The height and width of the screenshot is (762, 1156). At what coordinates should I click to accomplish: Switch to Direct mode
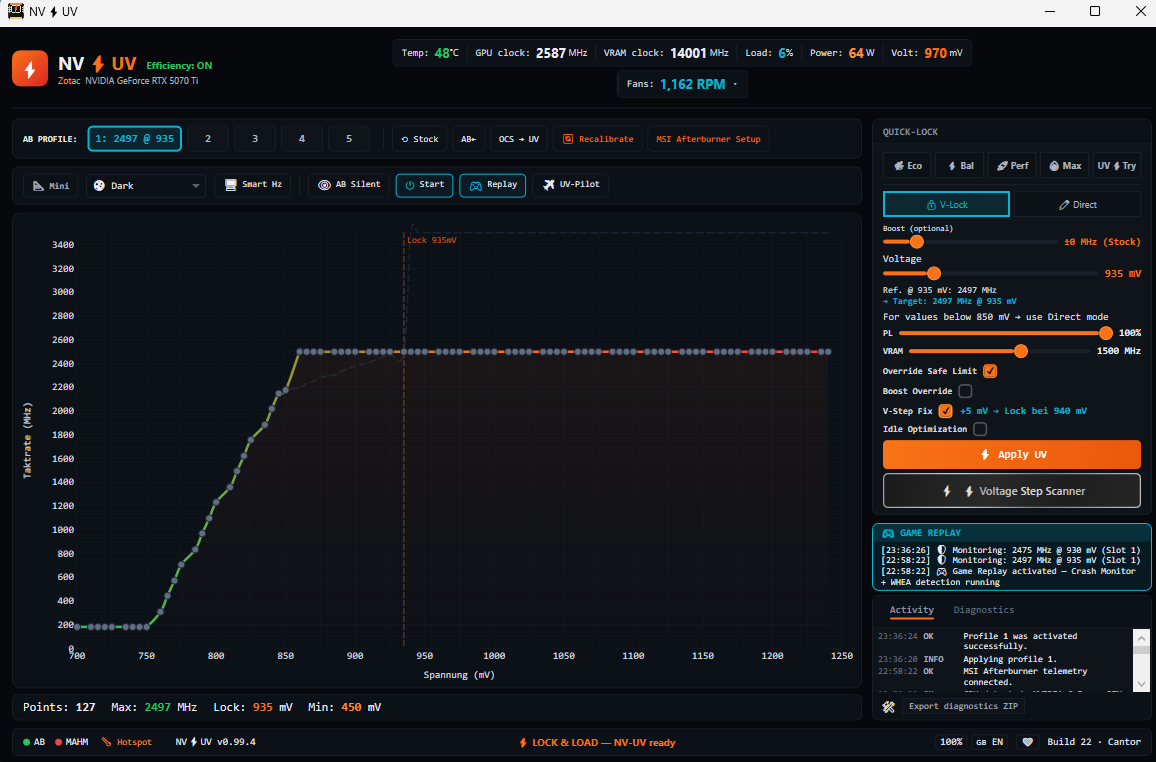click(x=1077, y=204)
